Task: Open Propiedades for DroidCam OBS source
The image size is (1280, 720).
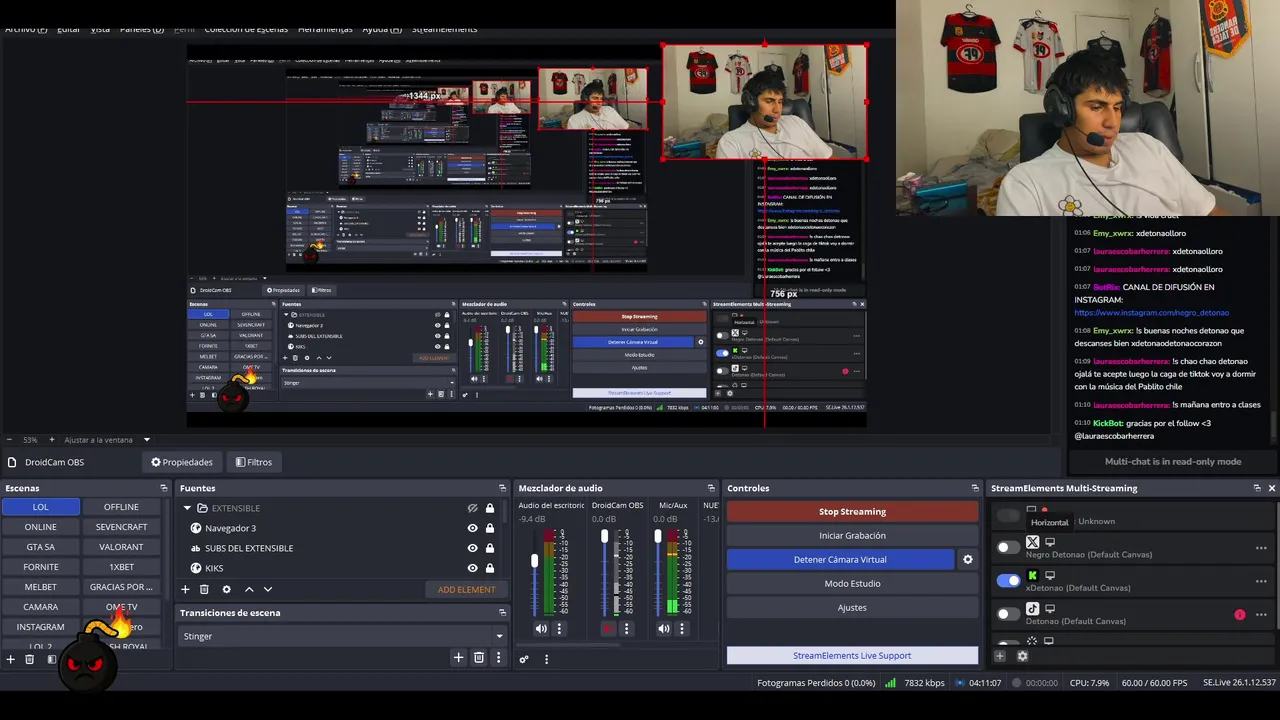Action: click(x=182, y=462)
